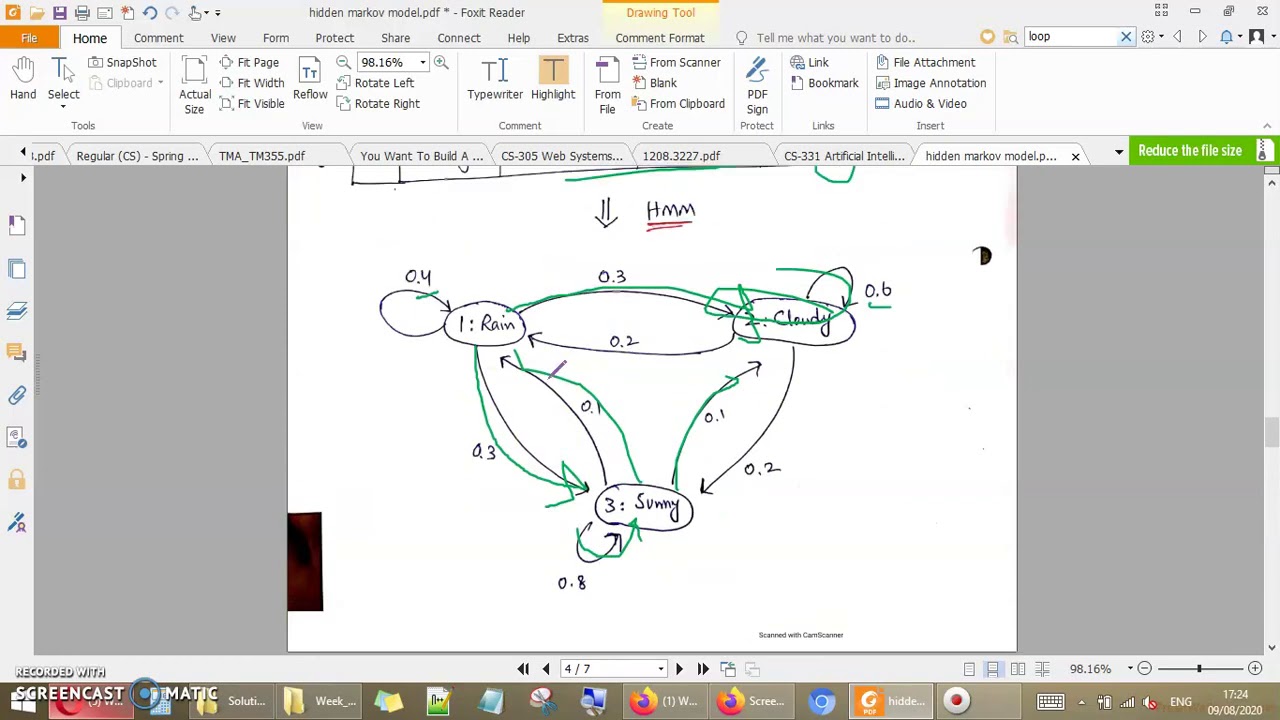Switch to the View ribbon tab
The width and height of the screenshot is (1280, 720).
pyautogui.click(x=223, y=38)
